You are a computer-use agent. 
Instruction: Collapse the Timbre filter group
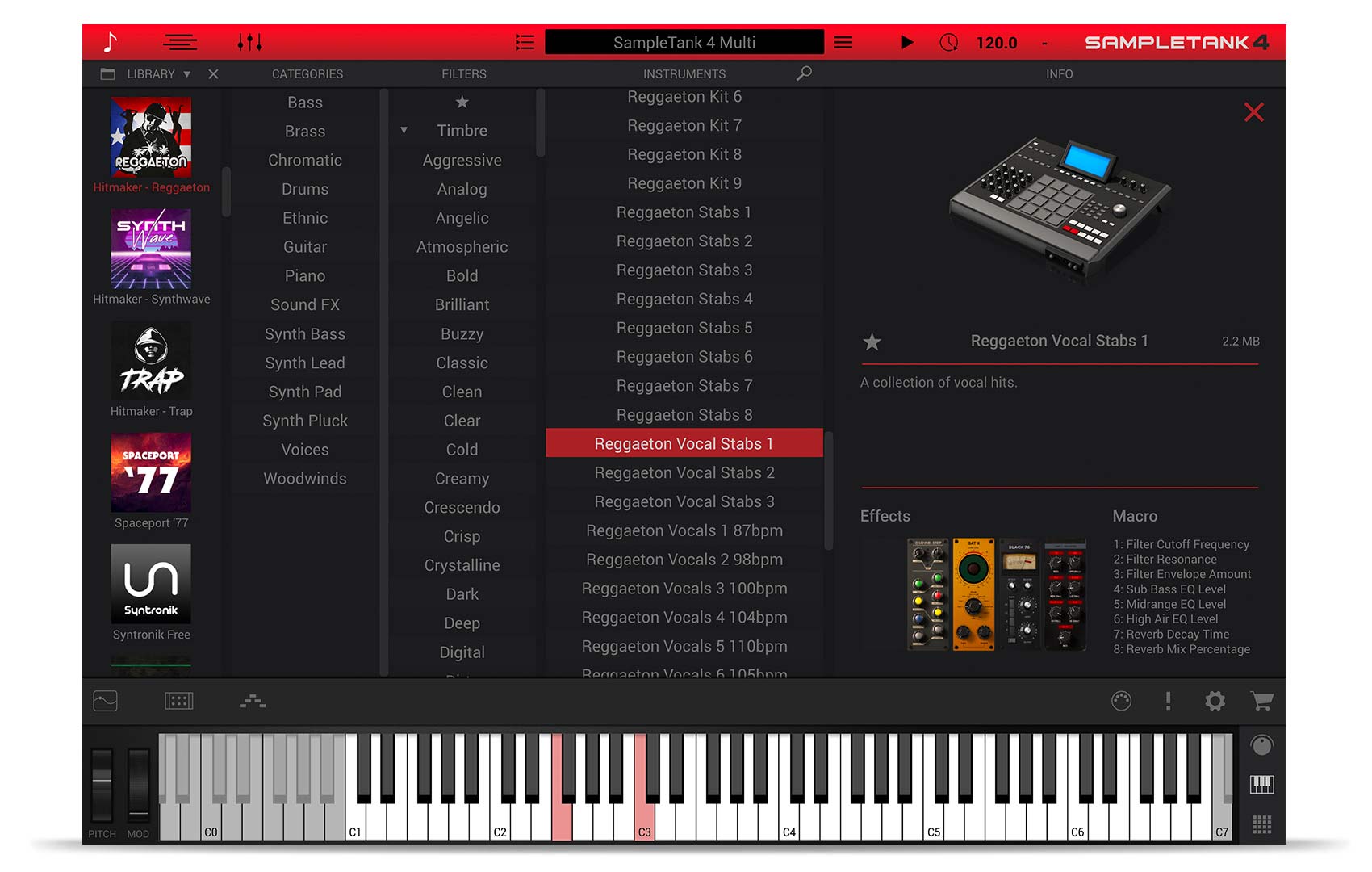coord(404,130)
